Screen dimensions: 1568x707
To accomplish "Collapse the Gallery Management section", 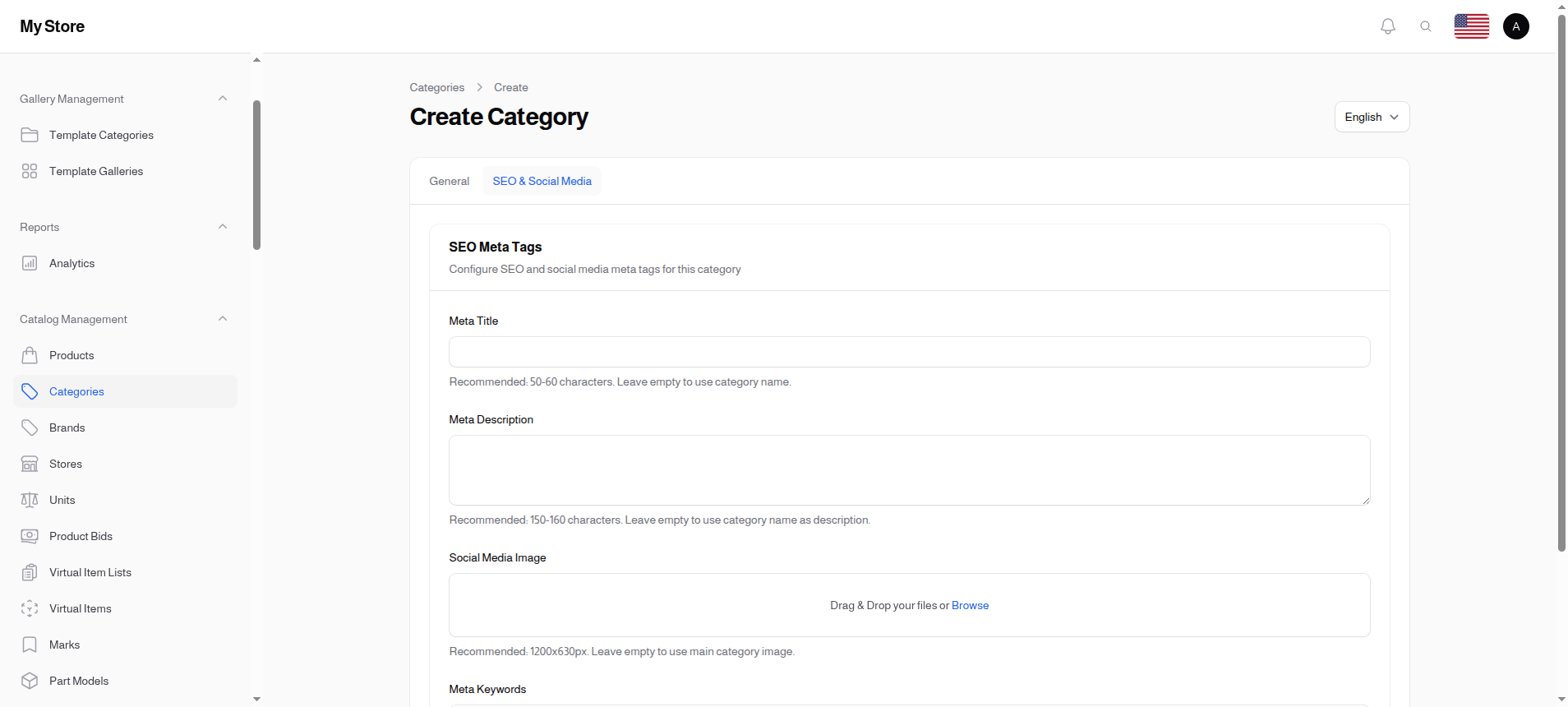I will click(223, 99).
